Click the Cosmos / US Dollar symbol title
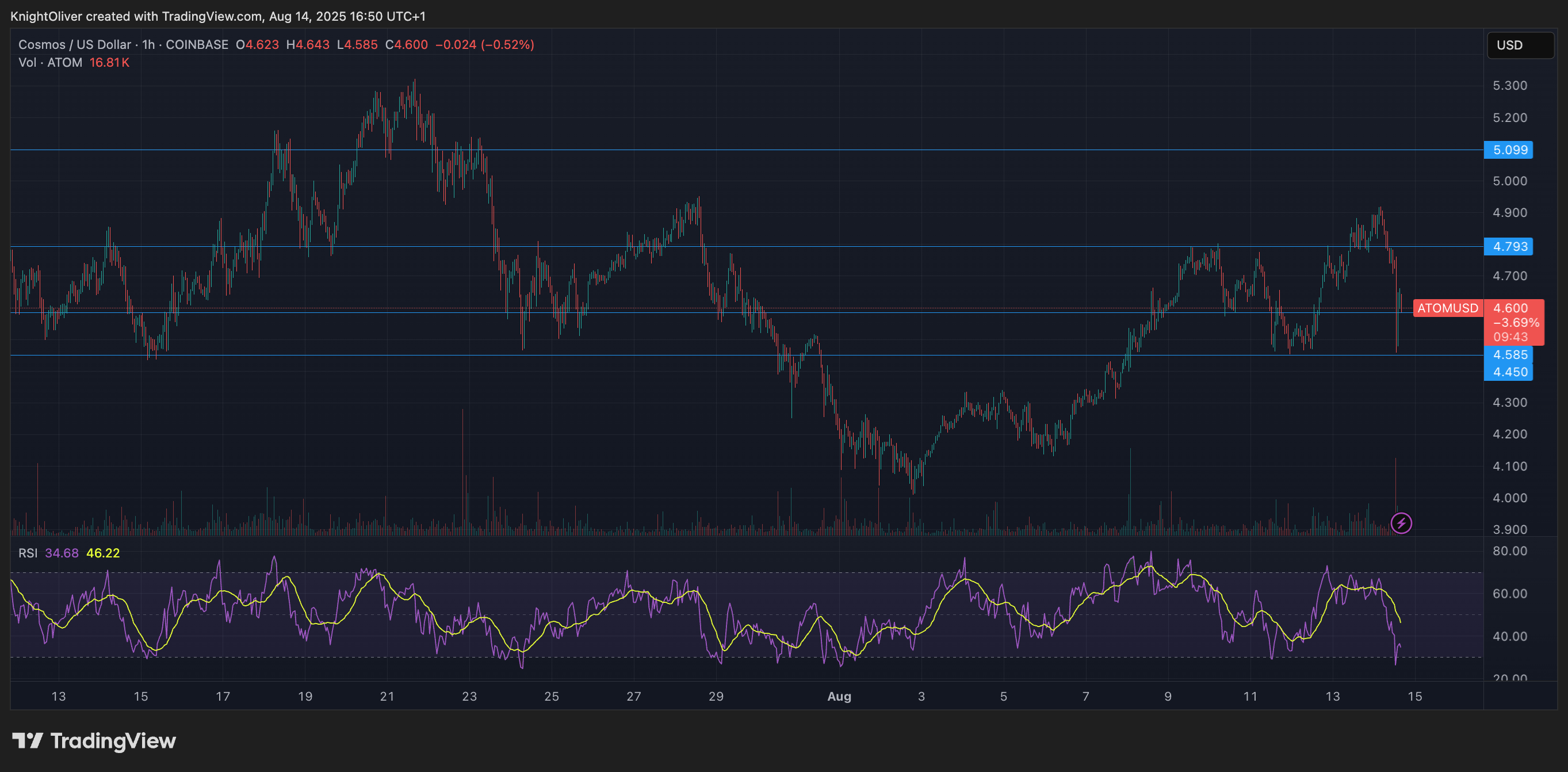This screenshot has height=772, width=1568. pos(74,44)
